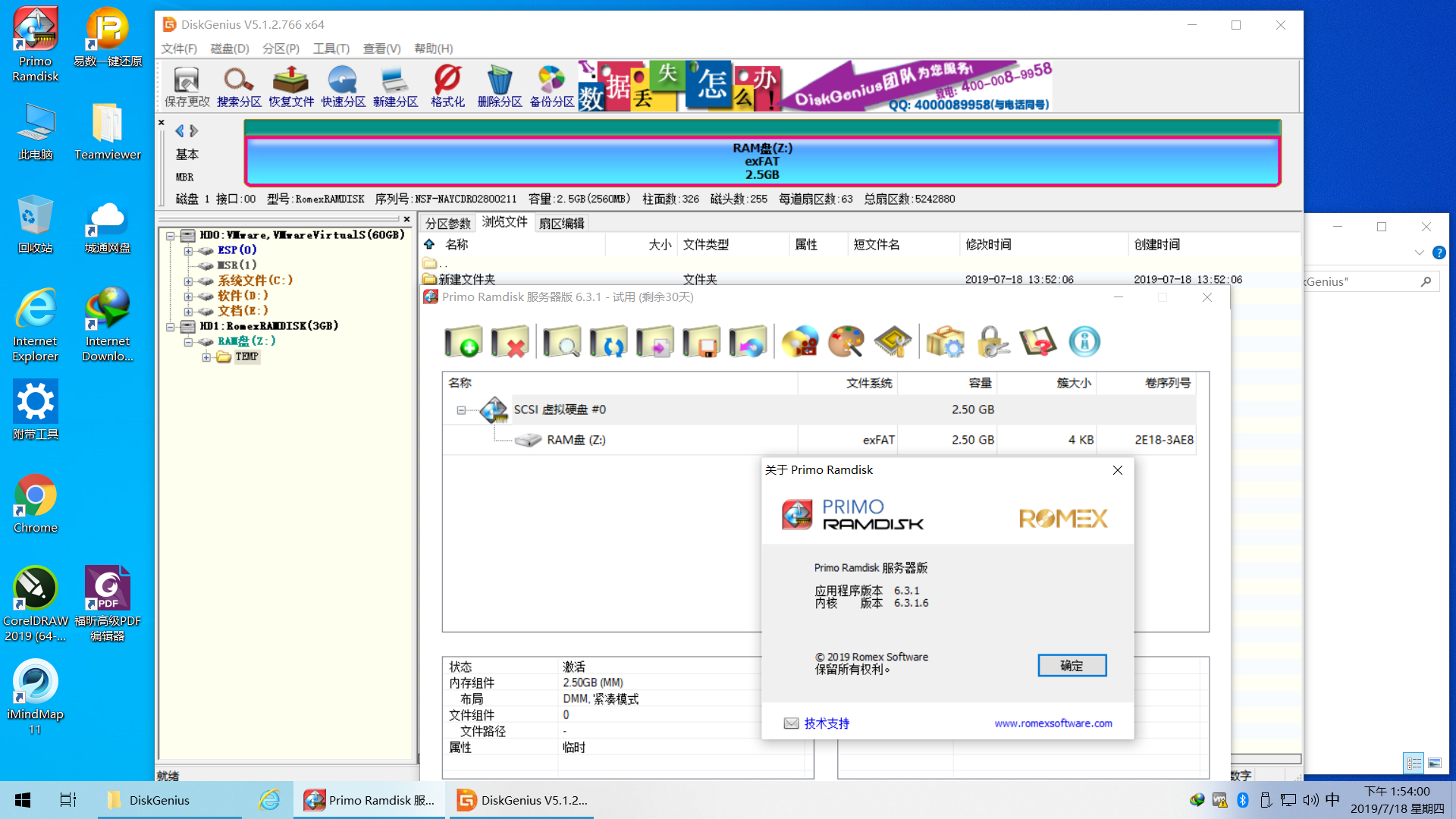Click the email icon beside 技术支持

click(791, 723)
